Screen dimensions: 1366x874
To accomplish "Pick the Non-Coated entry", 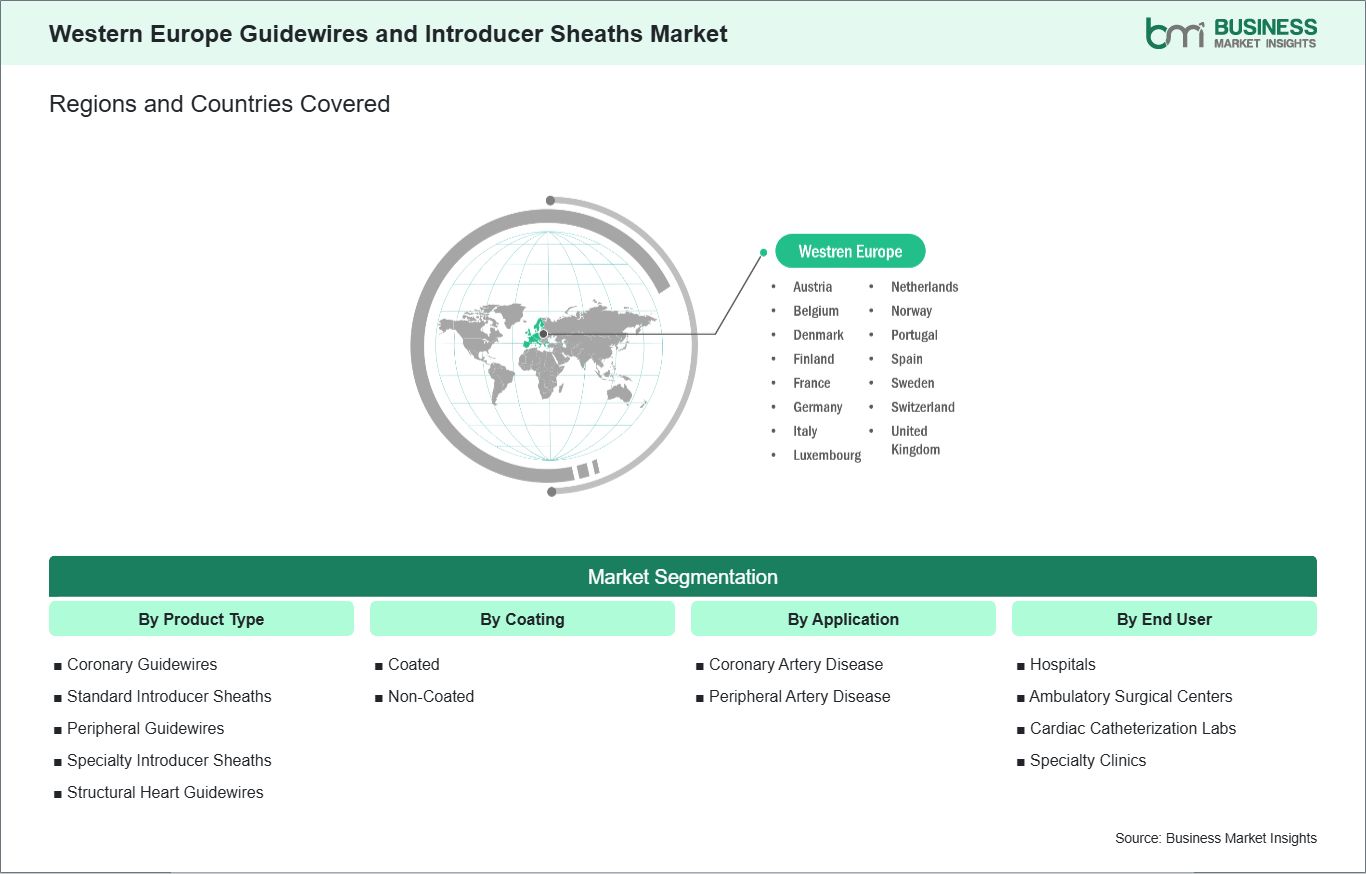I will point(431,696).
